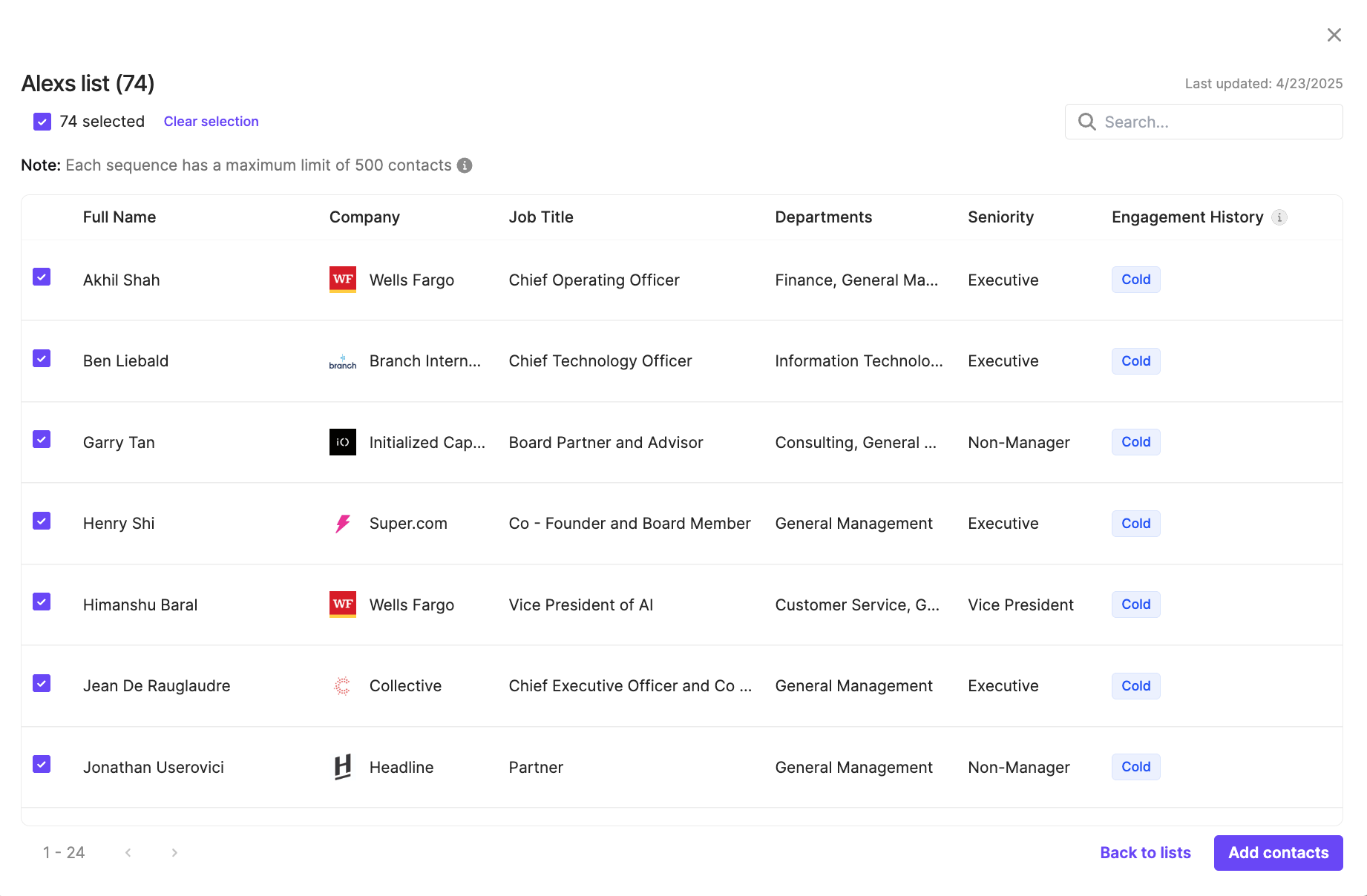Image resolution: width=1367 pixels, height=896 pixels.
Task: Click the name Henry Shi
Action: 119,524
